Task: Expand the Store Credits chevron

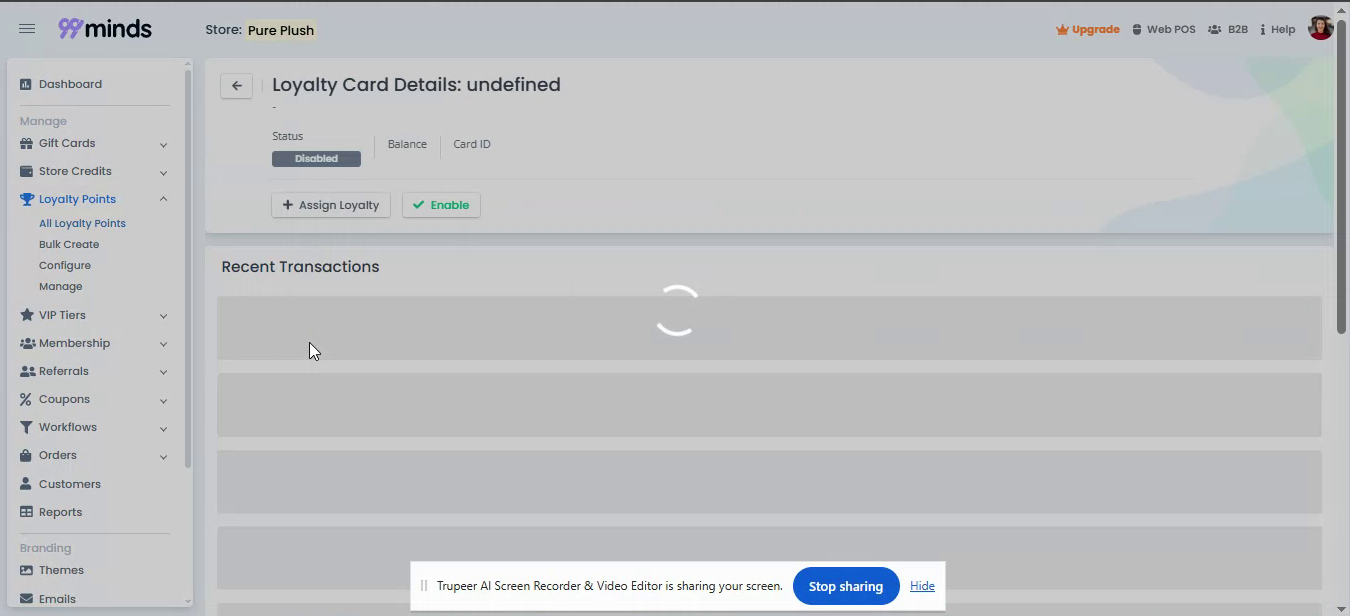Action: (163, 172)
